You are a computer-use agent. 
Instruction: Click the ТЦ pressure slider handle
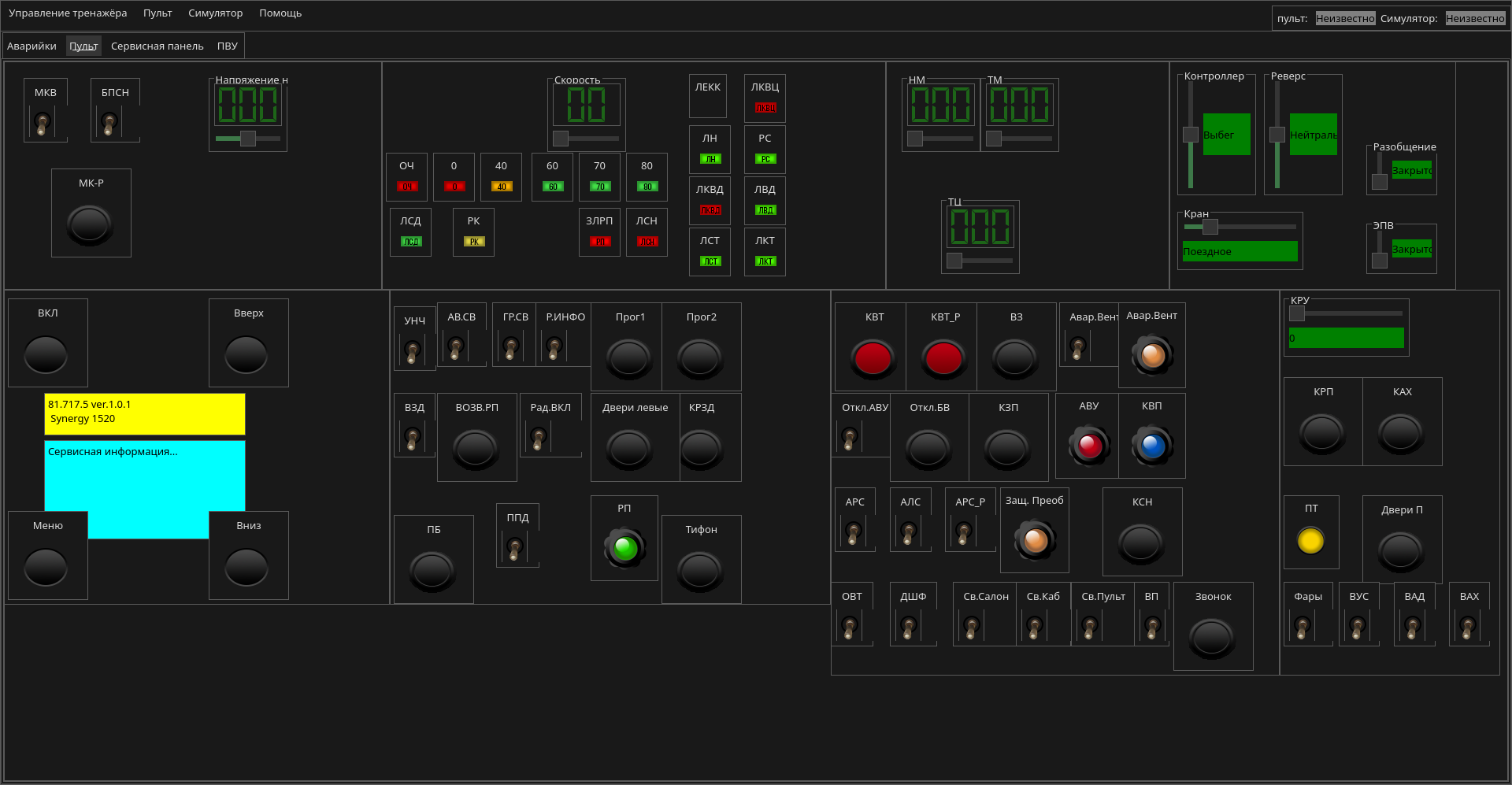954,261
